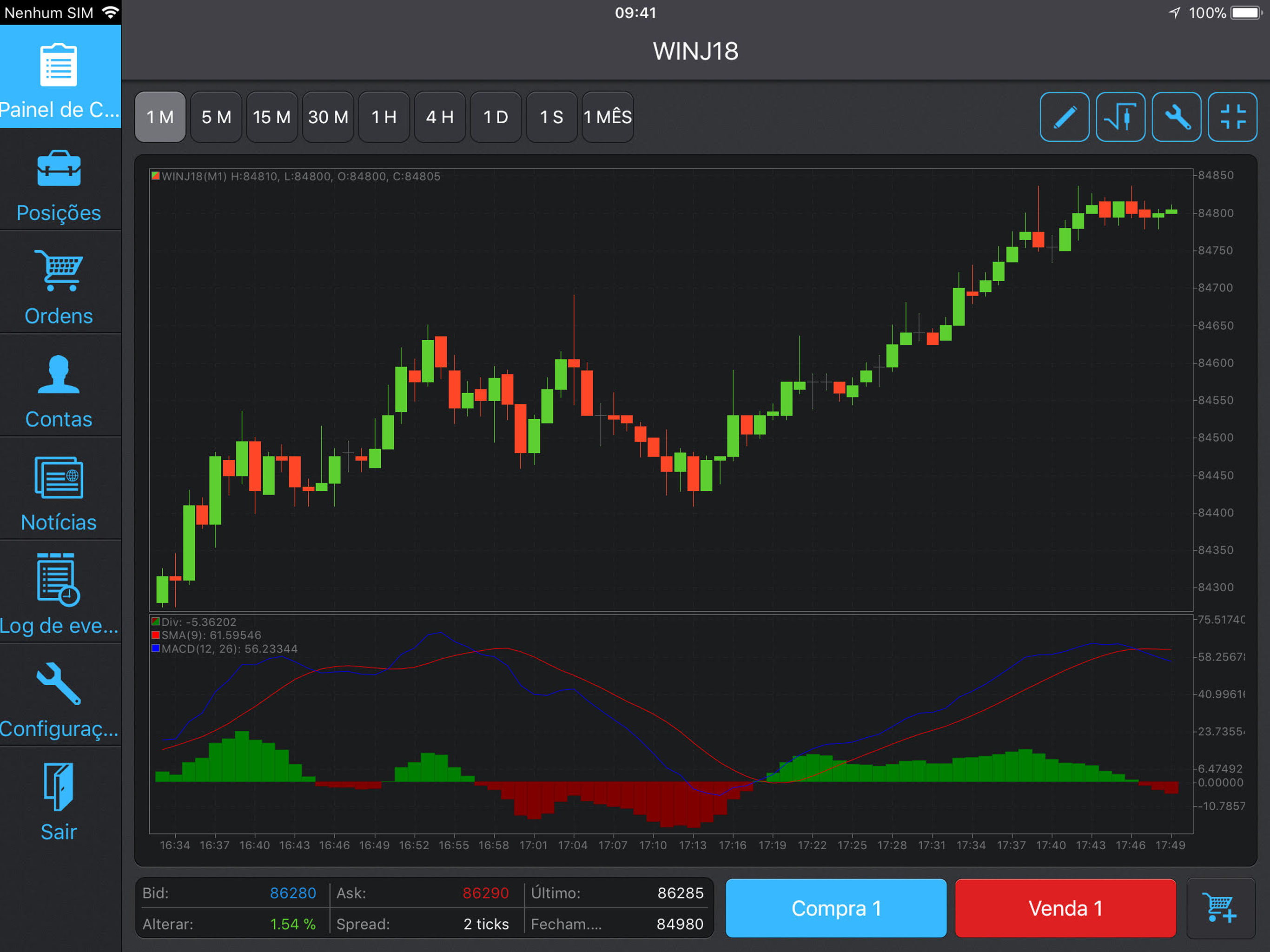Open Log de eventos icon

59,580
